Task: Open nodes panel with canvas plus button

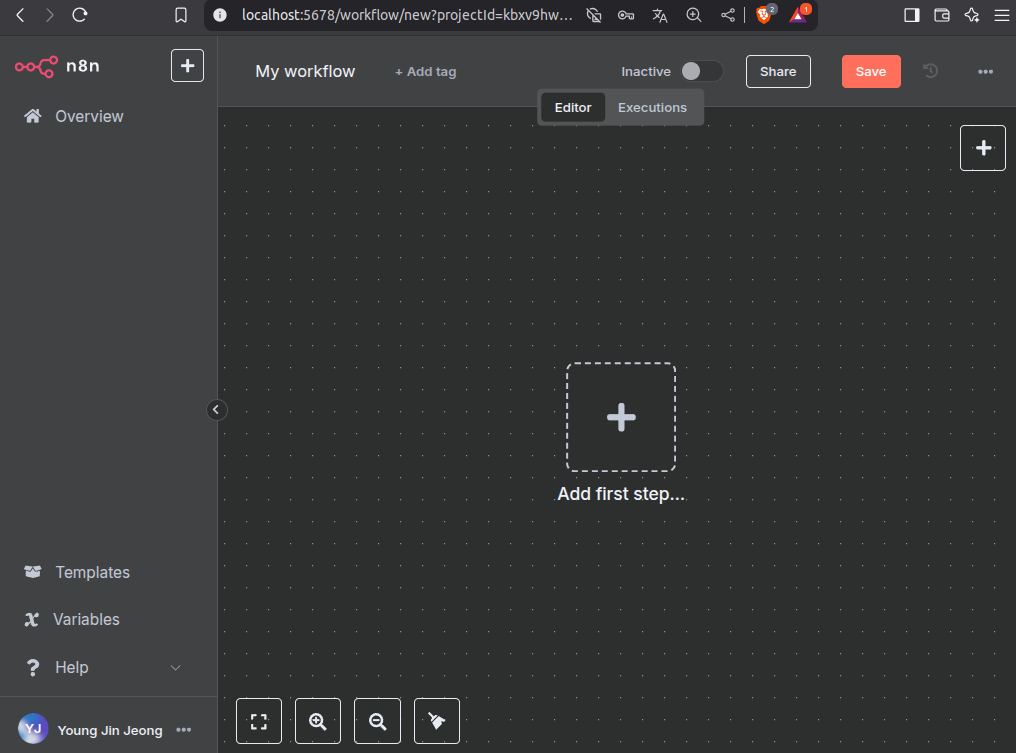Action: coord(982,148)
